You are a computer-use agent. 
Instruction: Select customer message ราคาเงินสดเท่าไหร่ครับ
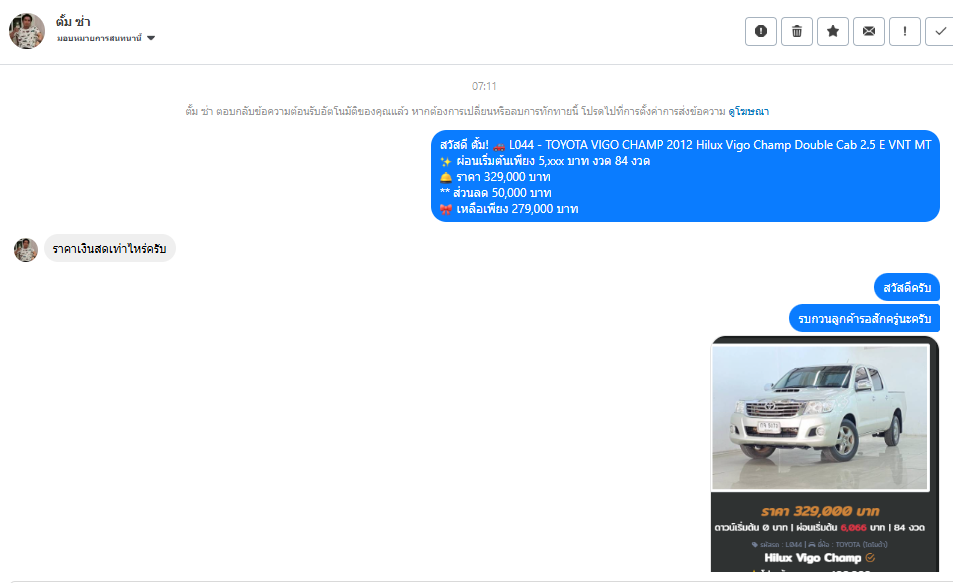coord(109,249)
